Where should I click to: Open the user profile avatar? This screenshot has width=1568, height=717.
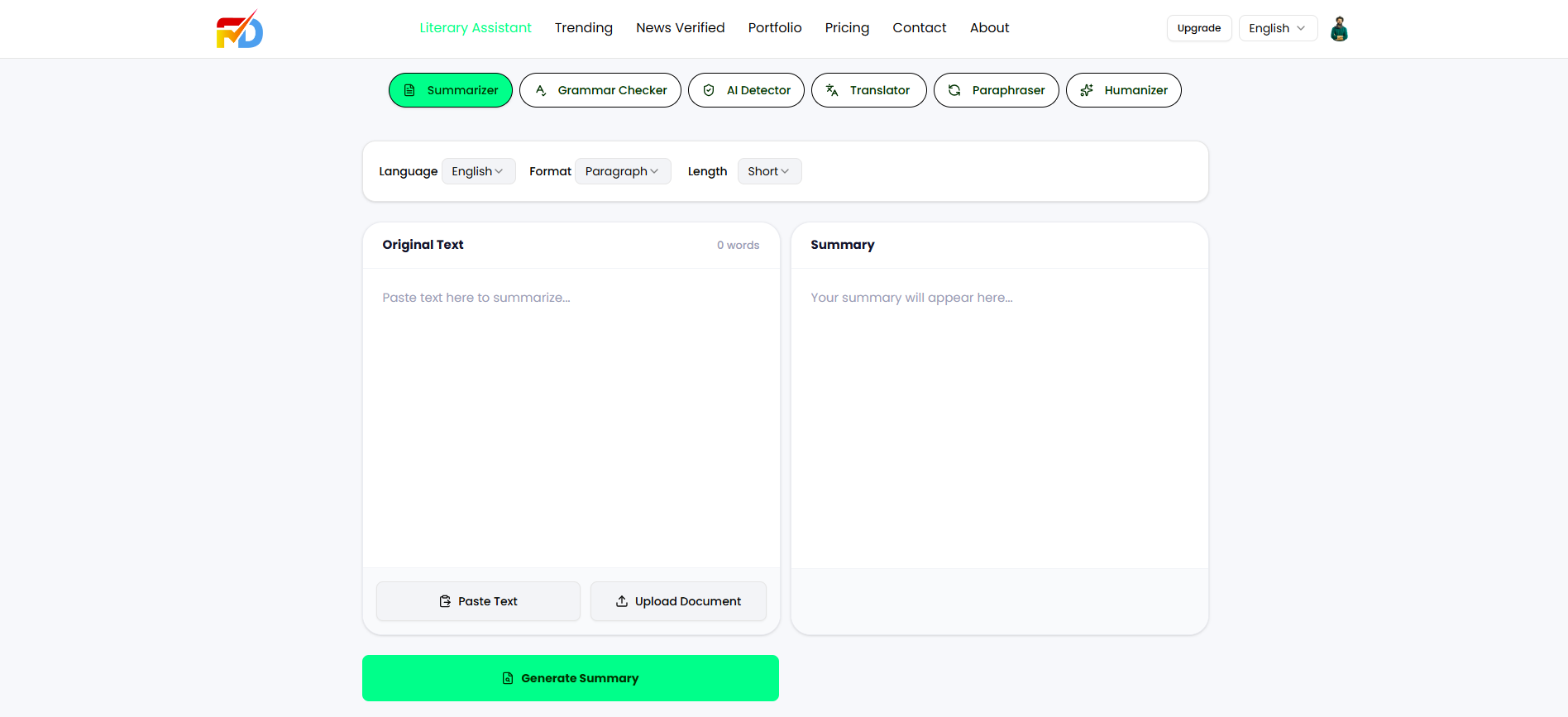pyautogui.click(x=1339, y=29)
